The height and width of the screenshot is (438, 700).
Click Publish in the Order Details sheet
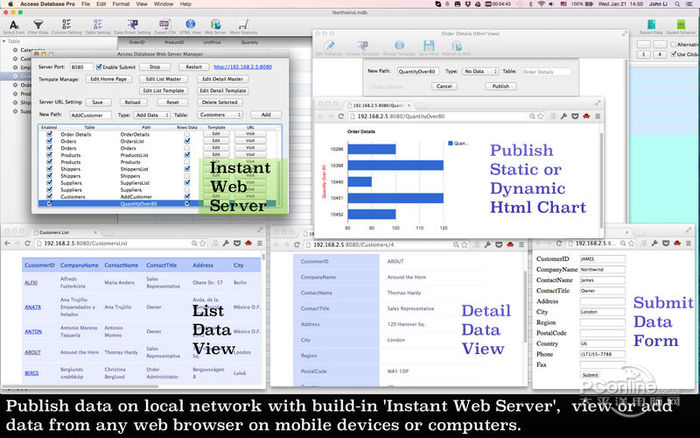pyautogui.click(x=500, y=86)
